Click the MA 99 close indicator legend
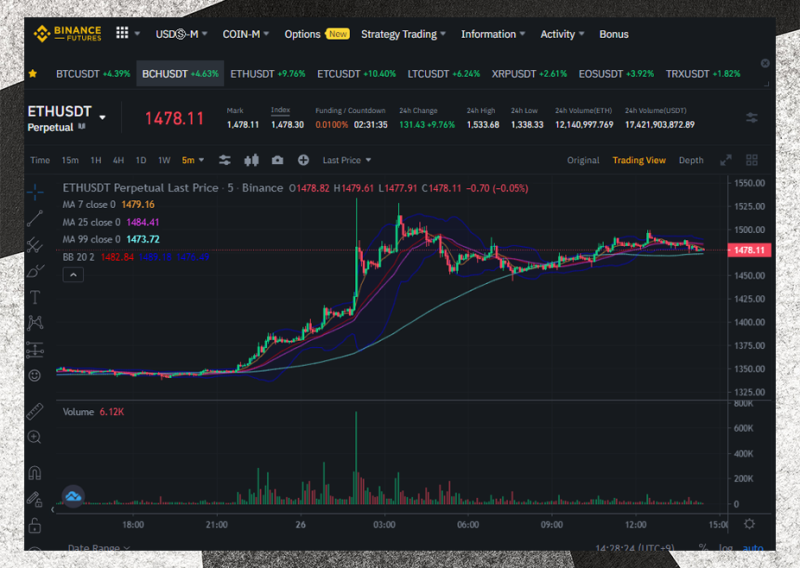 (x=111, y=239)
